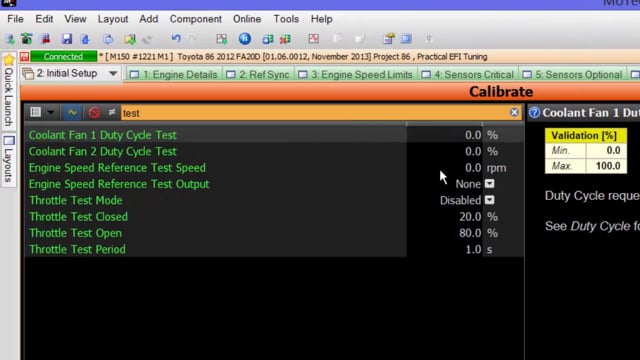This screenshot has height=360, width=640.
Task: Switch to 4: Sensors Critical tab
Action: pyautogui.click(x=468, y=75)
